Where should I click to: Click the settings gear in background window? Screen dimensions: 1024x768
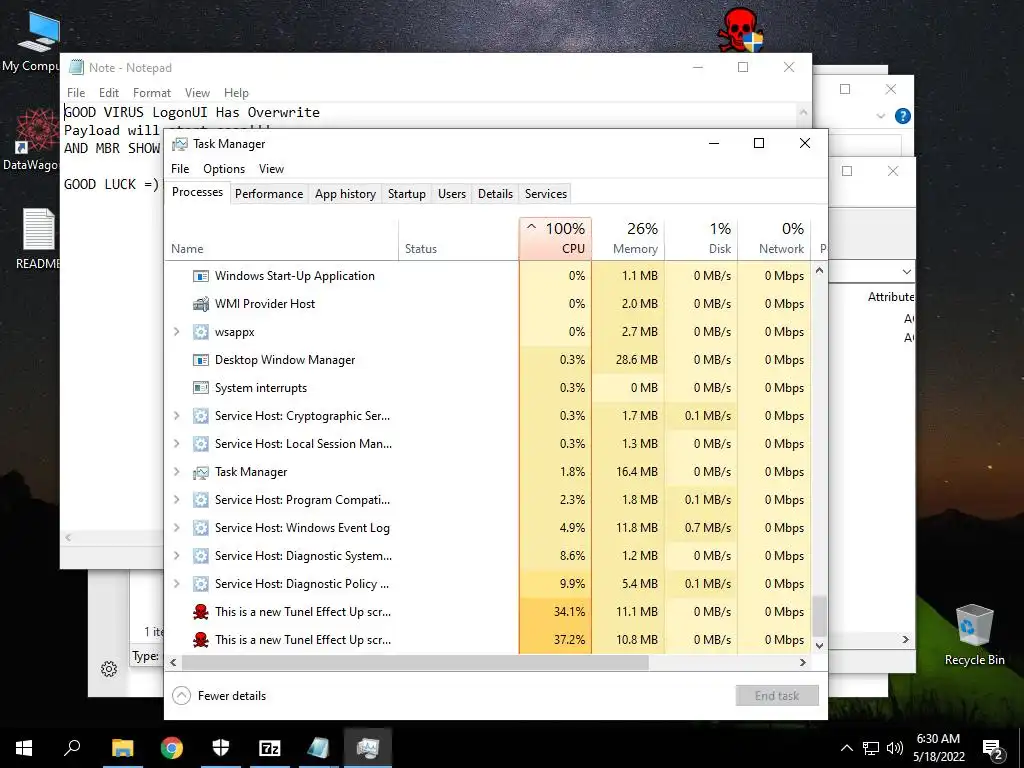point(109,669)
